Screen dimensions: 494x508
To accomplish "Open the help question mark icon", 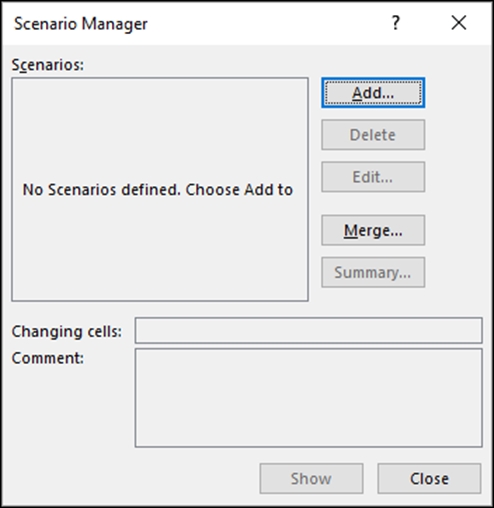I will (395, 23).
